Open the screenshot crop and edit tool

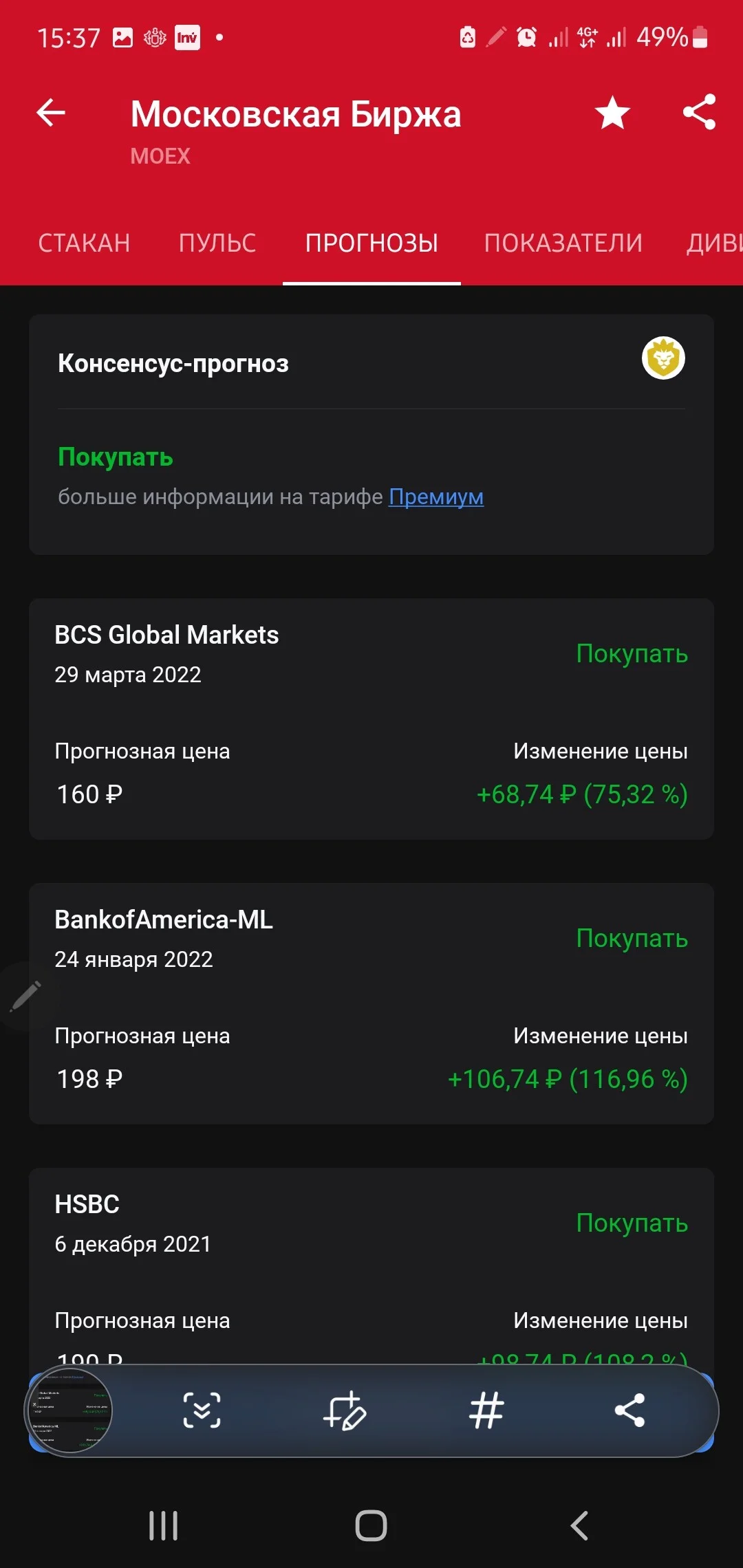pos(345,1410)
